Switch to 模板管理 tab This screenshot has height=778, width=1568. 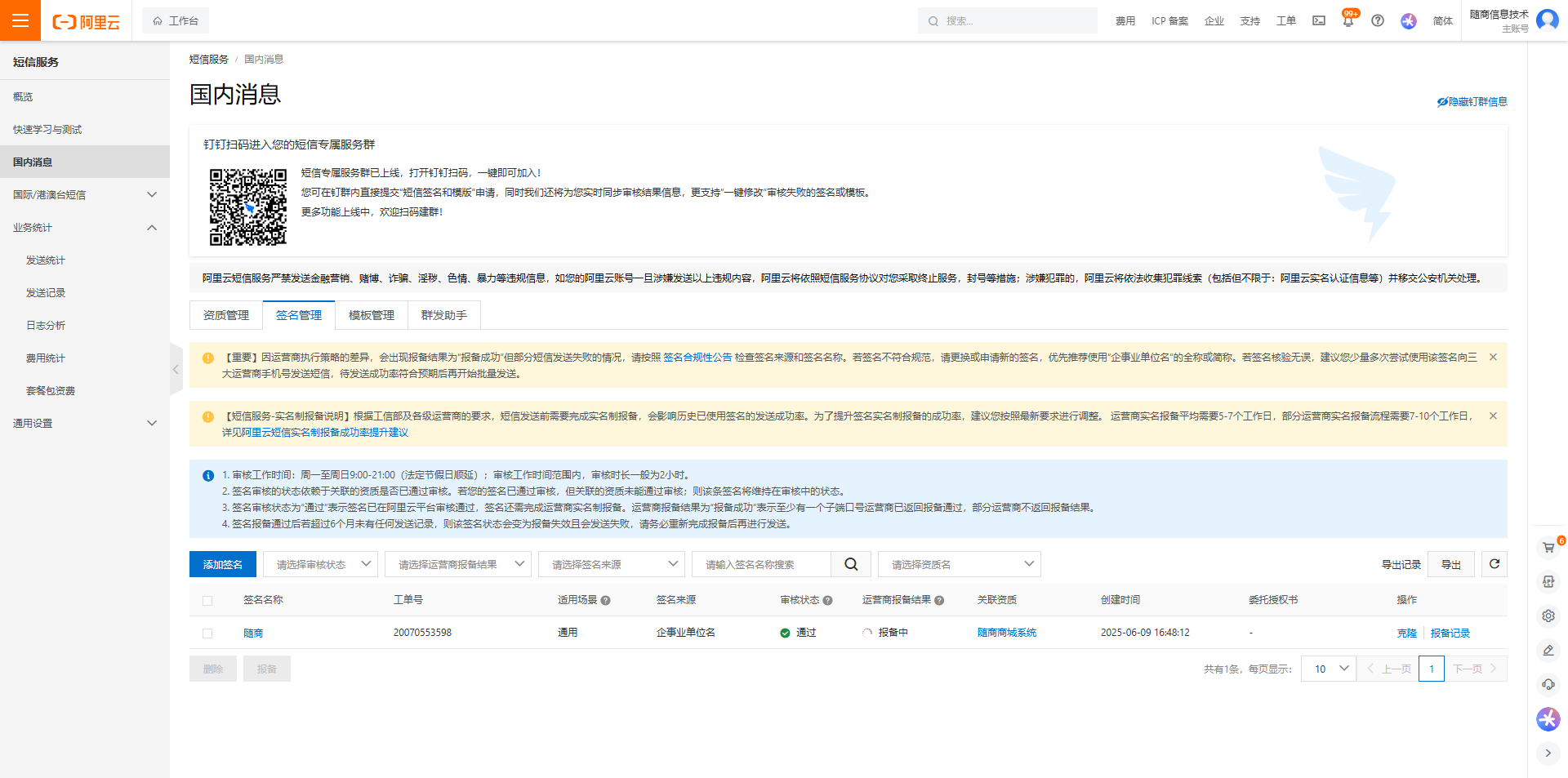372,315
